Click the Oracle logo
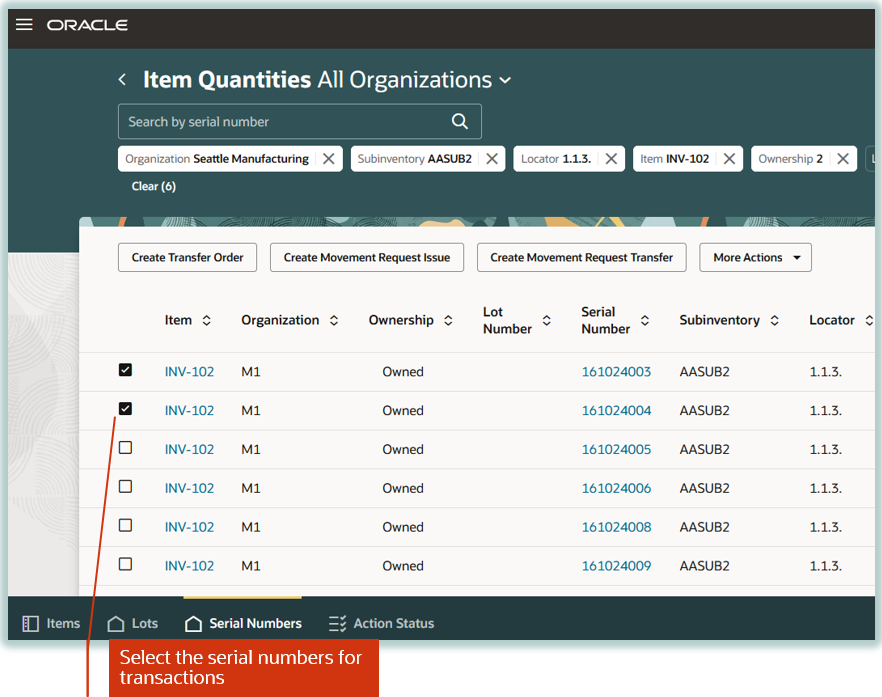 [x=87, y=25]
